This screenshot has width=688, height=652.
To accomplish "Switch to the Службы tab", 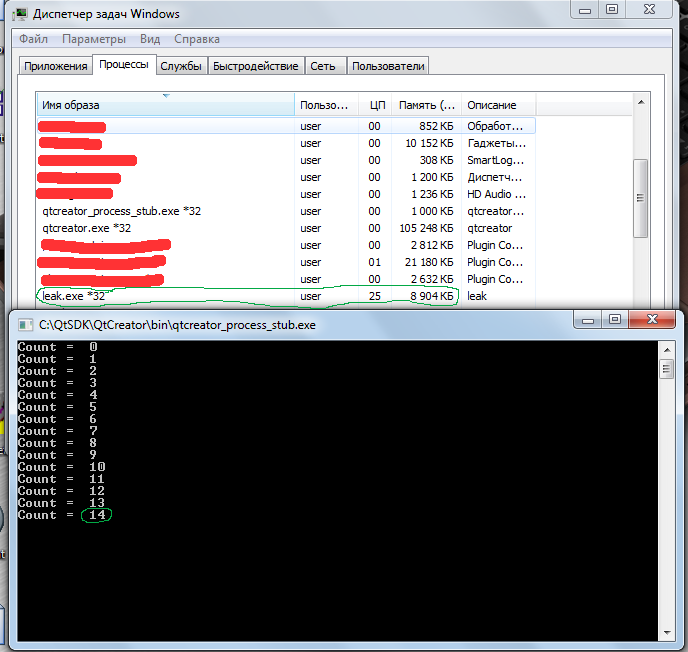I will [x=181, y=66].
